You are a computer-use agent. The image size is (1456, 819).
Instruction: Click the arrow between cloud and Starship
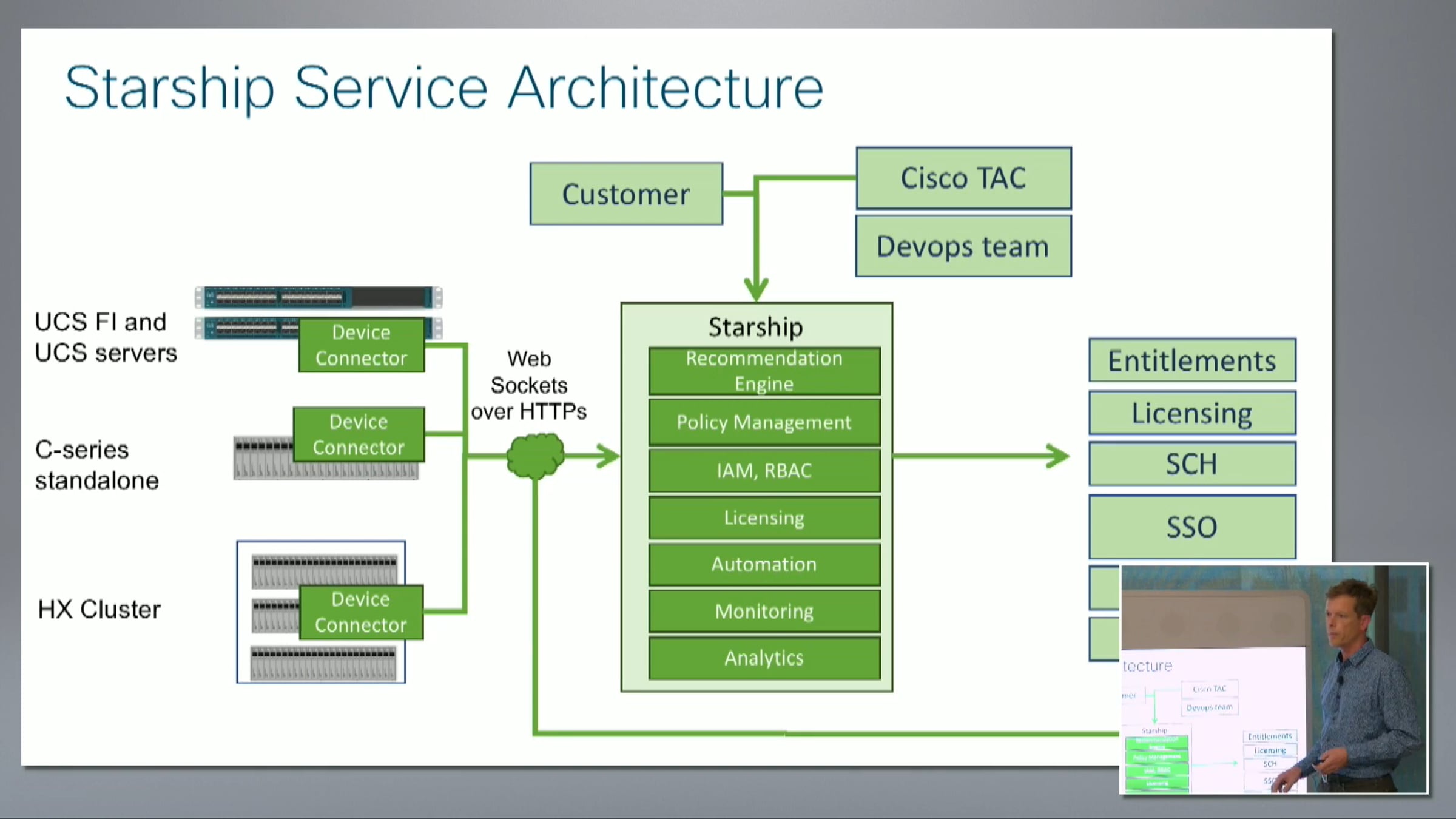point(604,456)
